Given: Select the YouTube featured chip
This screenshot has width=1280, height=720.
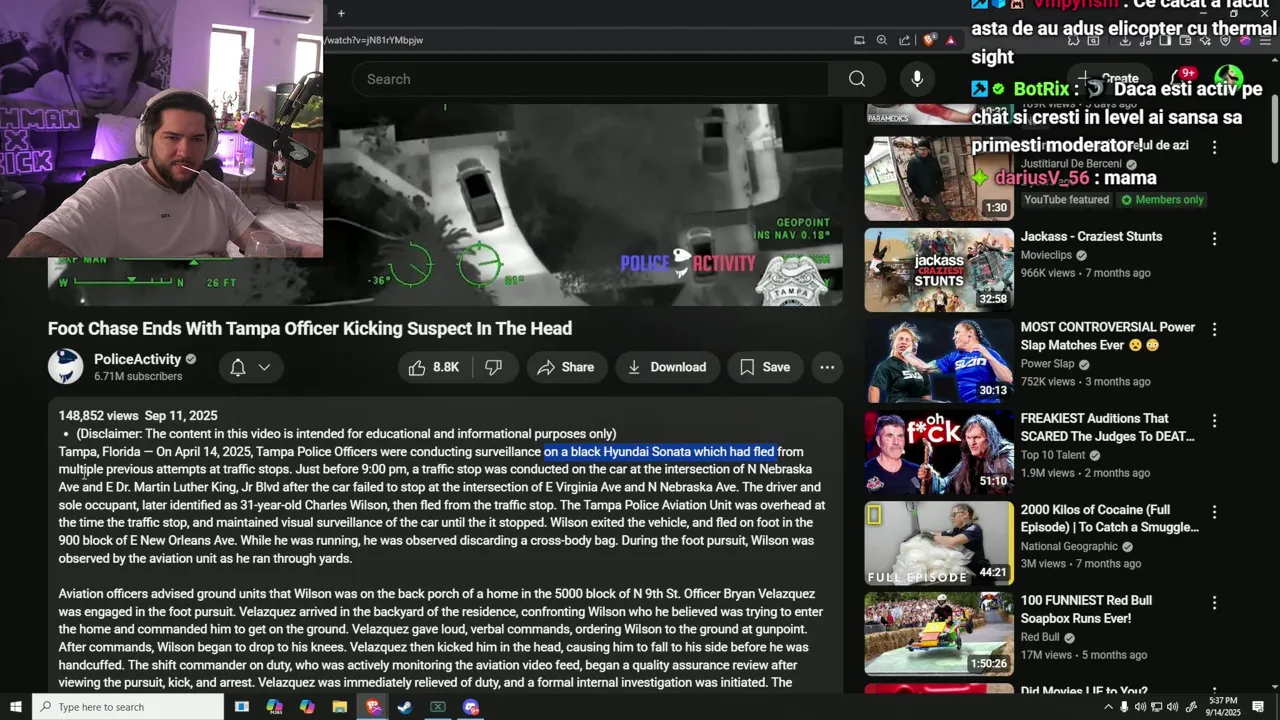Looking at the screenshot, I should tap(1065, 200).
